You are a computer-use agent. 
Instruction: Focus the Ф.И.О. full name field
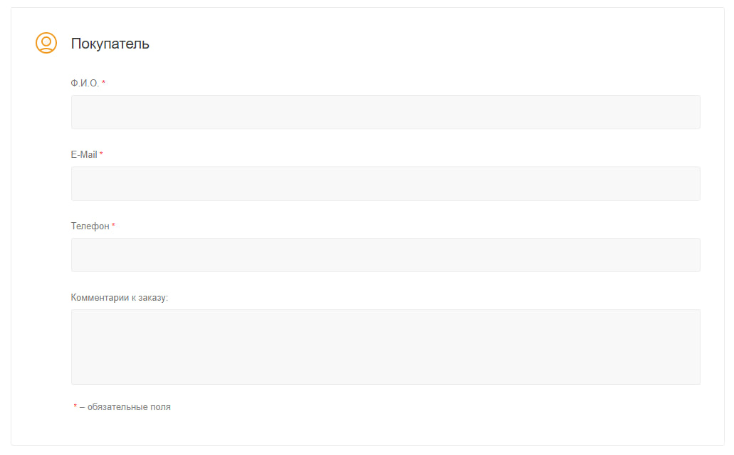pyautogui.click(x=385, y=112)
